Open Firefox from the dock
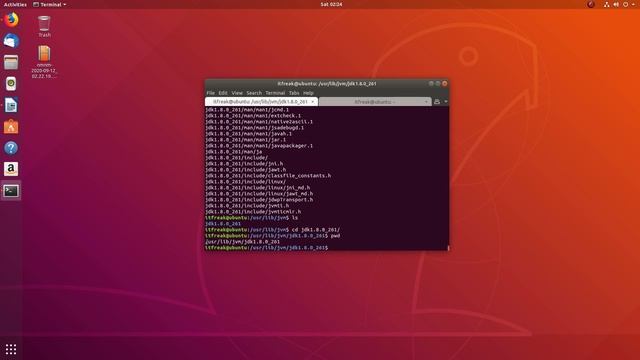The image size is (640, 360). pos(11,20)
